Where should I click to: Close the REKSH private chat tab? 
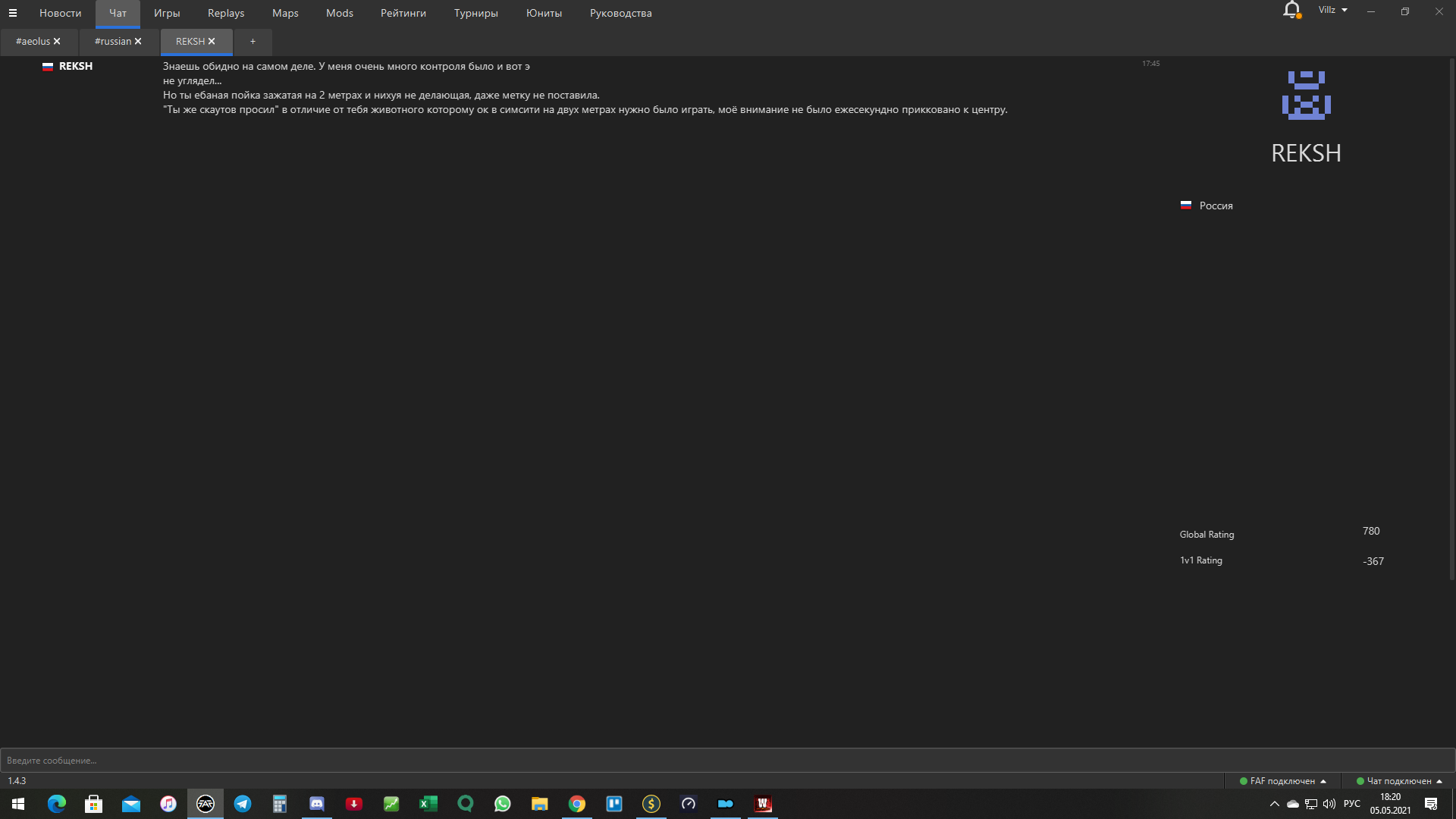[212, 42]
